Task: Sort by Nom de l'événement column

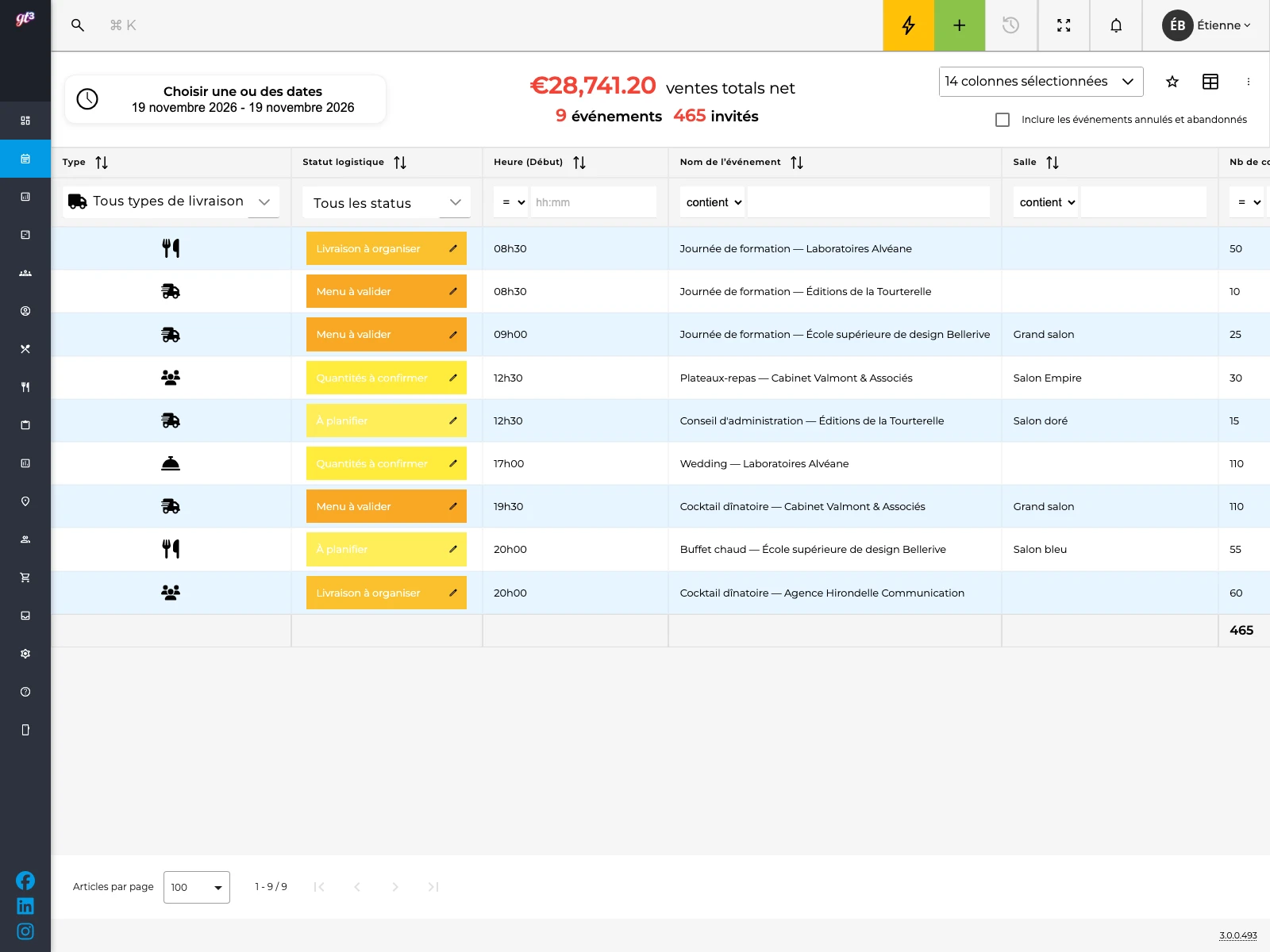Action: tap(797, 163)
